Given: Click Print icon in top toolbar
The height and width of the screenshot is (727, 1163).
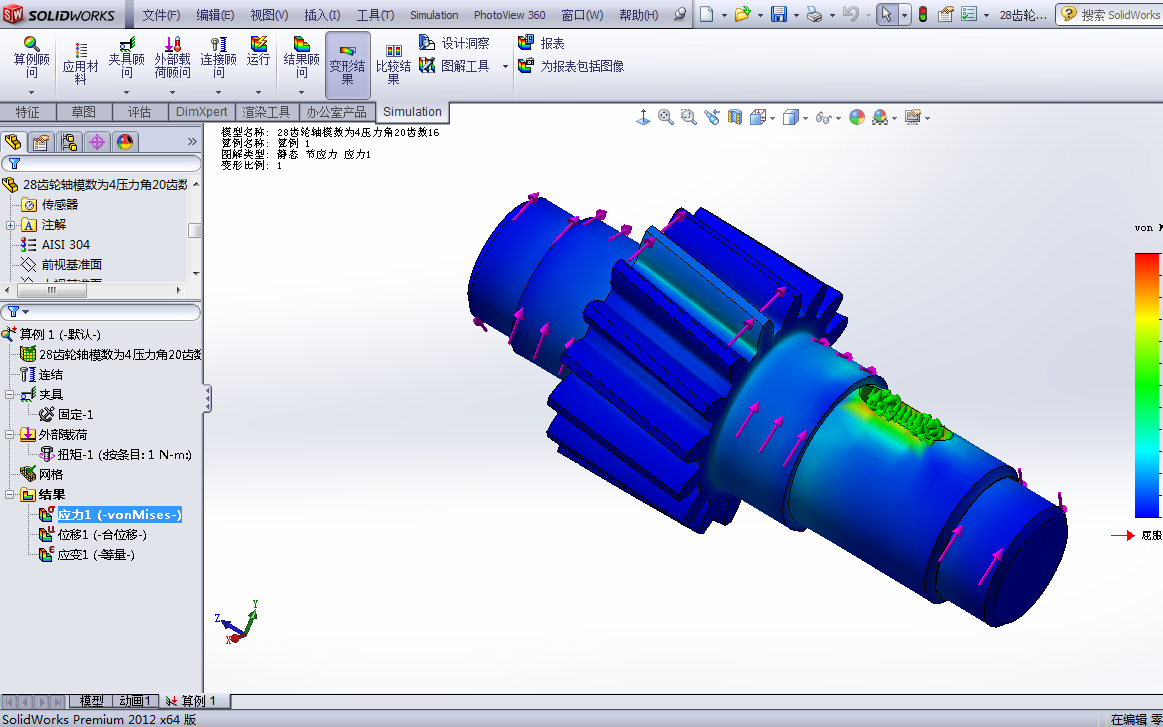Looking at the screenshot, I should (814, 14).
